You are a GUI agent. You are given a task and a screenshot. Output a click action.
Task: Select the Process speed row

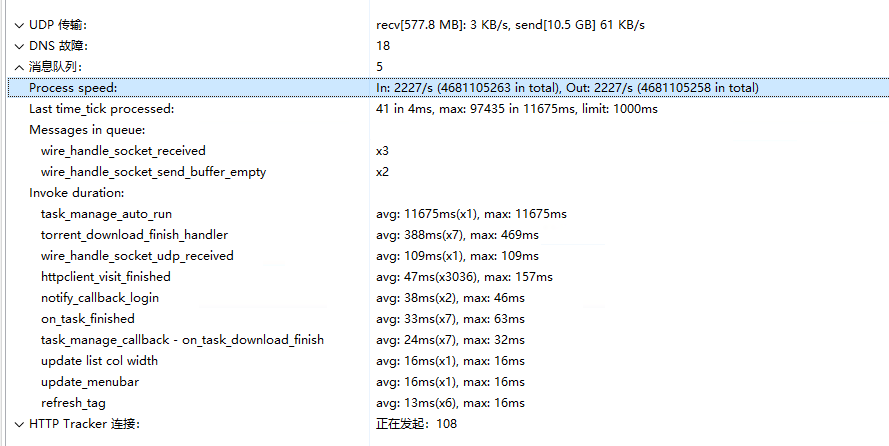point(73,88)
